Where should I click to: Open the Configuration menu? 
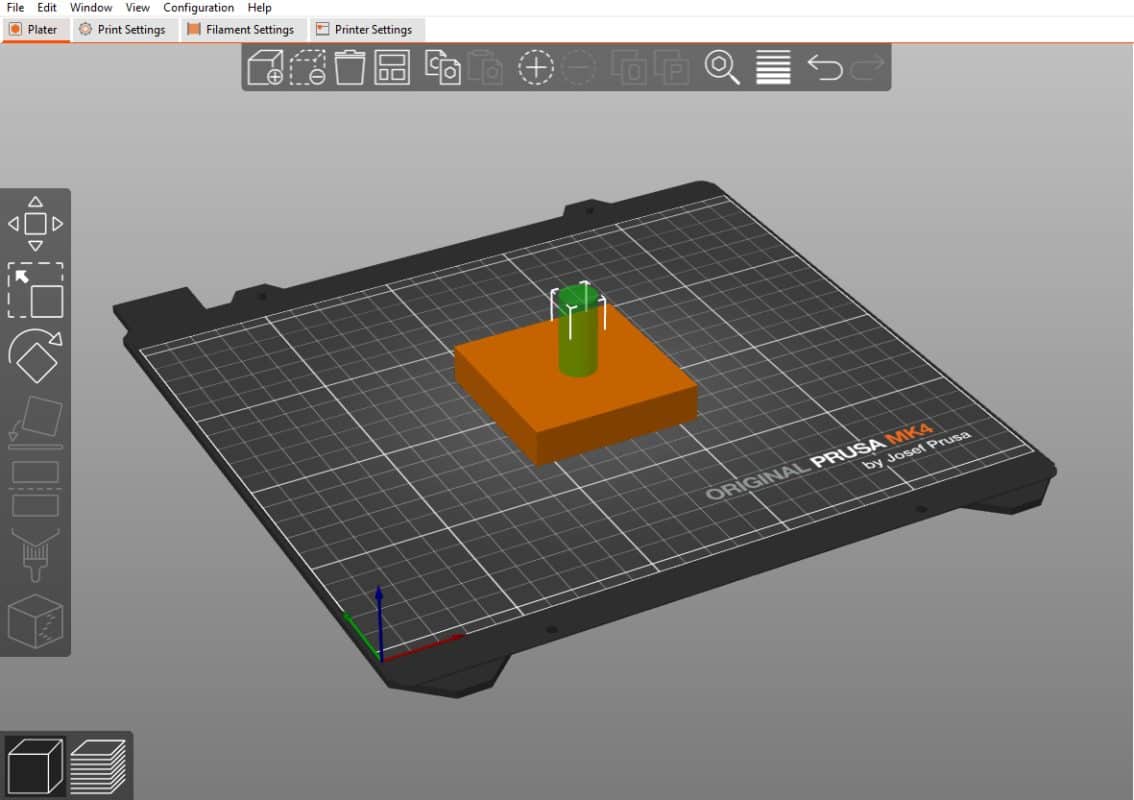[198, 7]
